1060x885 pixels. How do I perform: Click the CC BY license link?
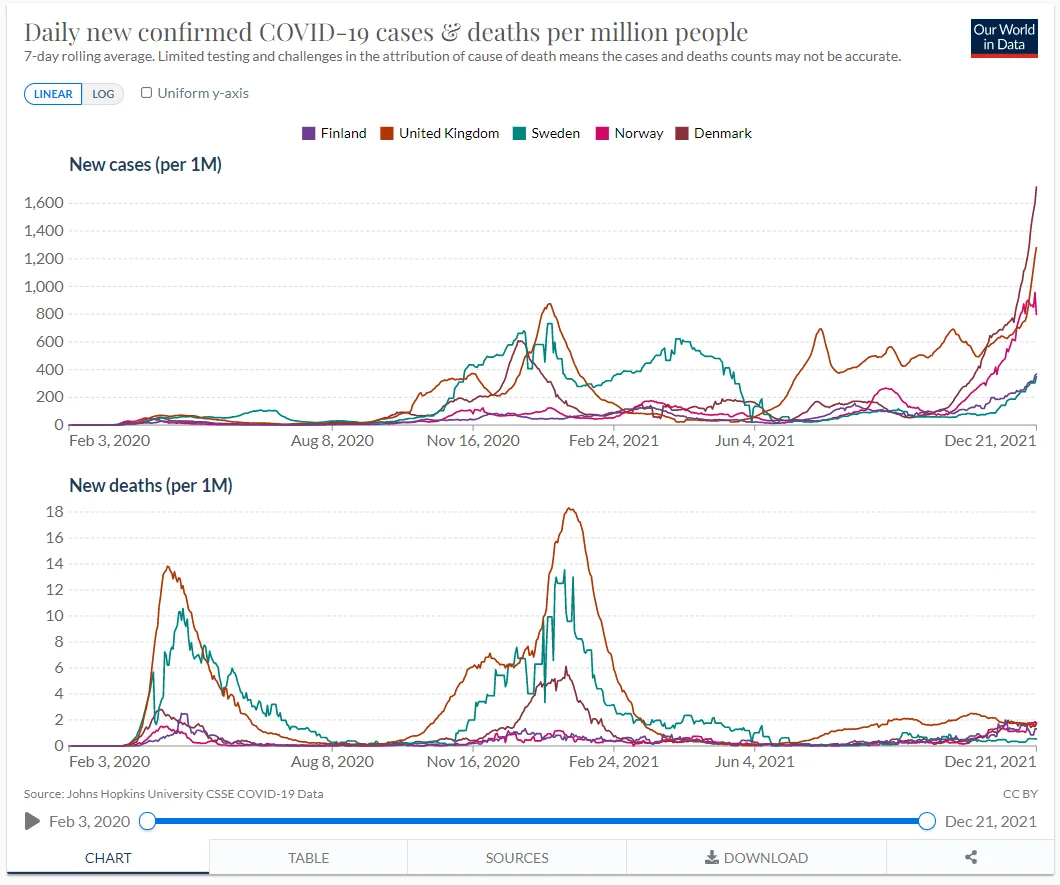(x=1019, y=794)
